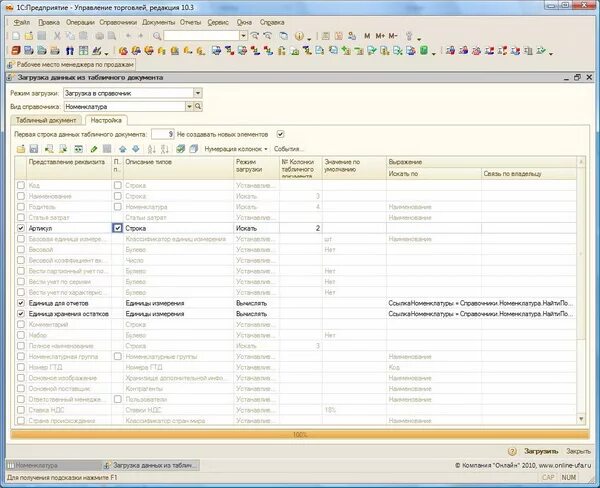Click the binoculars find icon
600x488 pixels.
pos(70,51)
